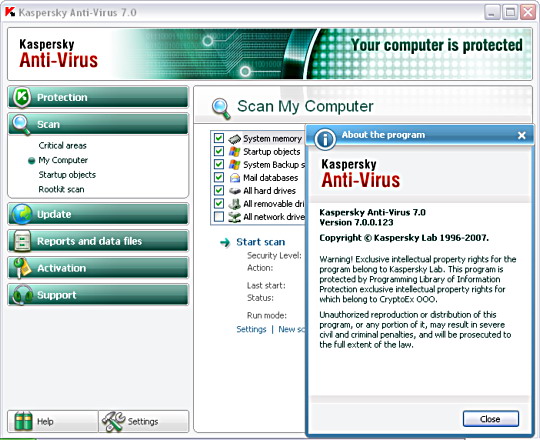Click Copyright Kaspersky Lab 1996-2007 text
This screenshot has height=440, width=540.
404,238
